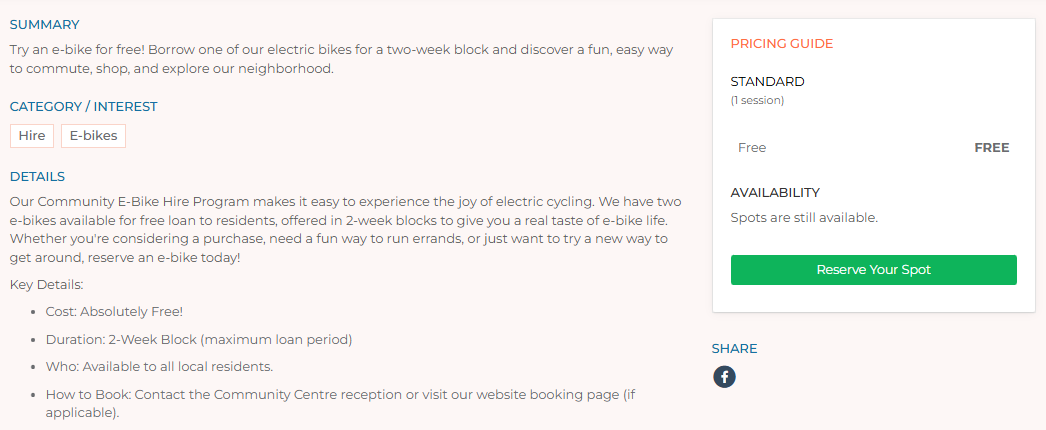Click the 'Who: Available to all local residents' bullet
The image size is (1046, 430).
coord(159,366)
